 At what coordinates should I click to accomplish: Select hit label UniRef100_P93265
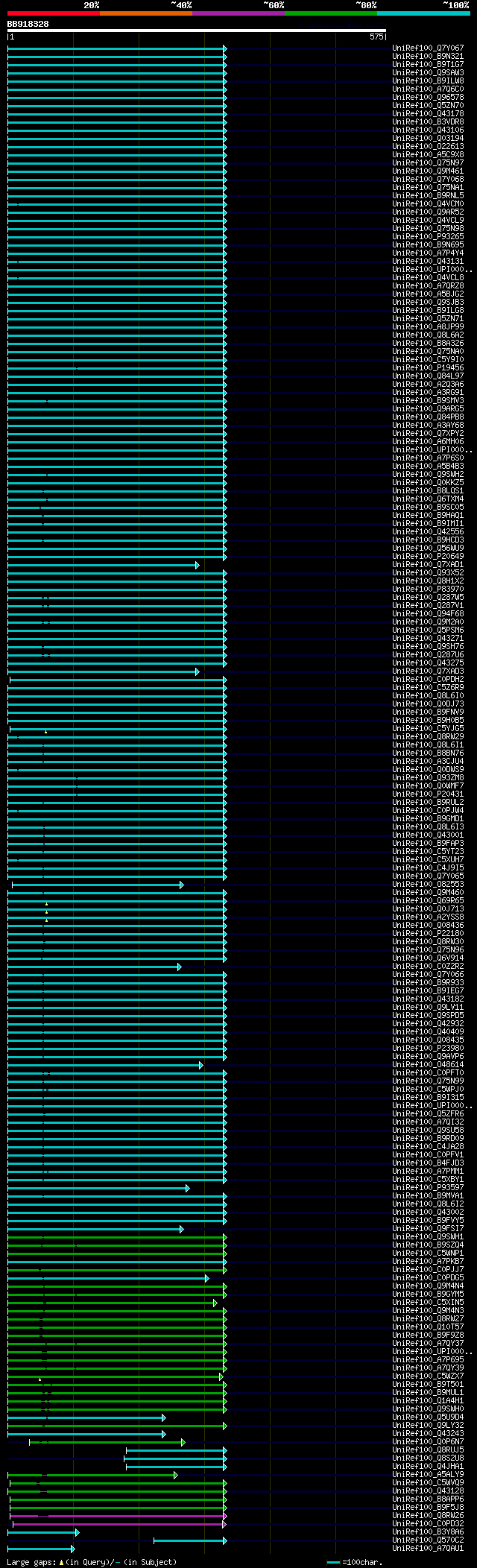point(428,237)
